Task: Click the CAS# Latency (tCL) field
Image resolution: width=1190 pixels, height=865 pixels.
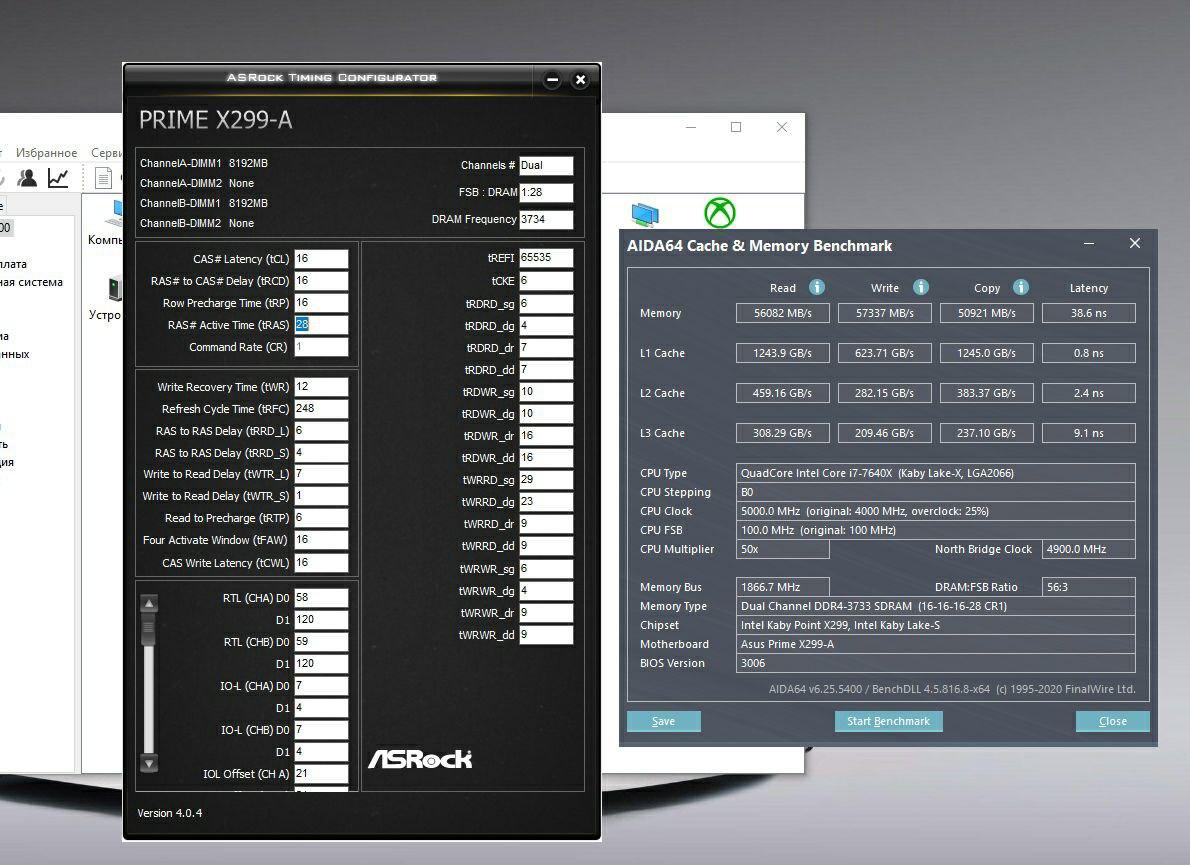Action: 321,259
